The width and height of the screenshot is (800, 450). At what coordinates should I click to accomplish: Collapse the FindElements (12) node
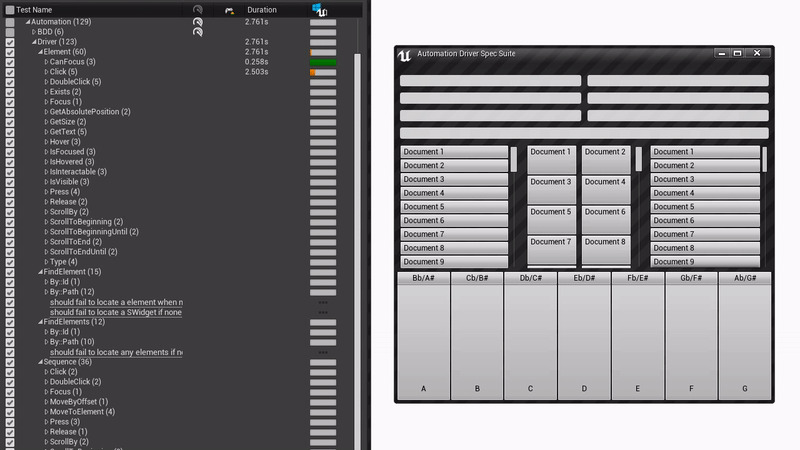(40, 322)
